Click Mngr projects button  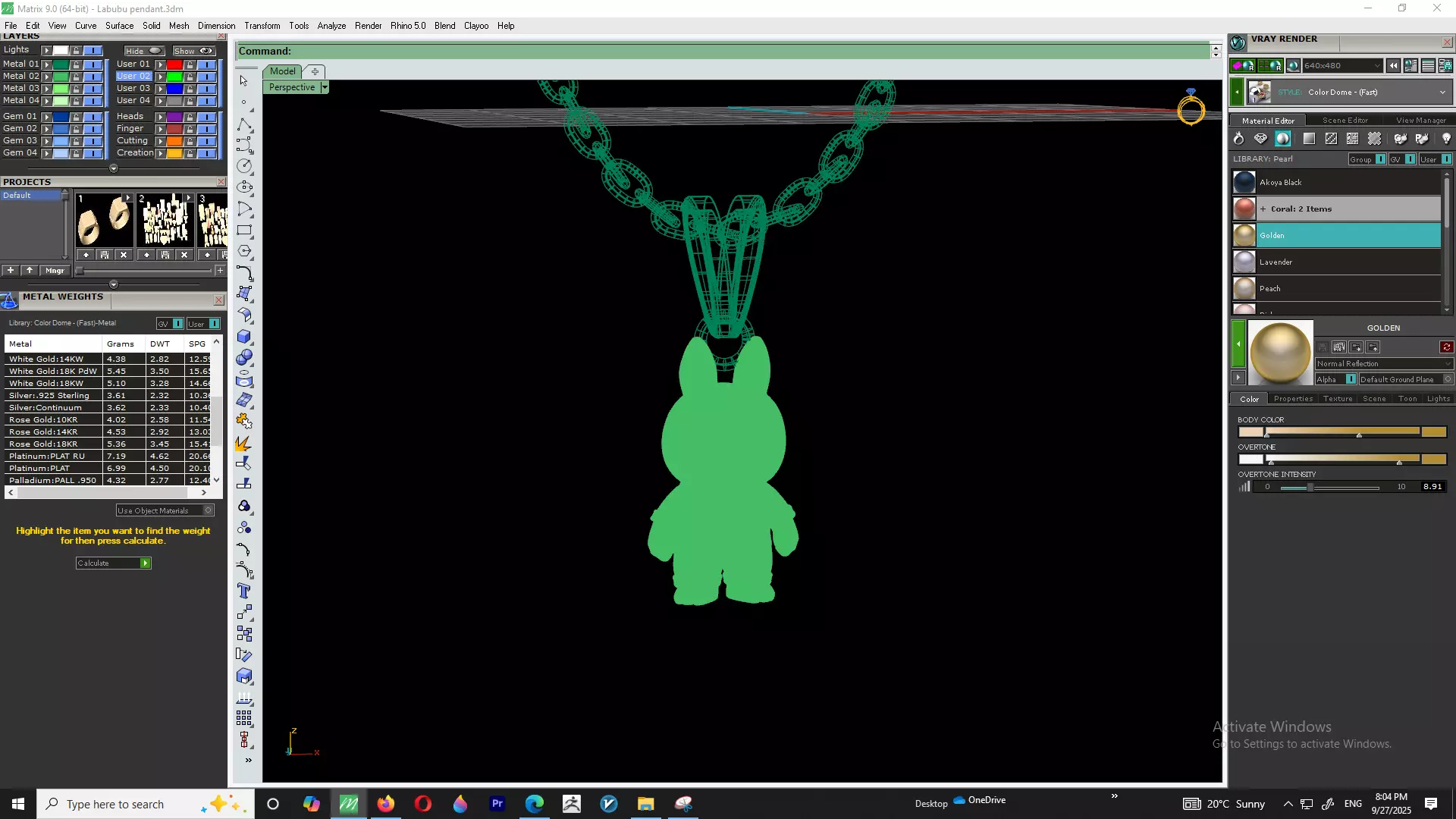tap(55, 270)
